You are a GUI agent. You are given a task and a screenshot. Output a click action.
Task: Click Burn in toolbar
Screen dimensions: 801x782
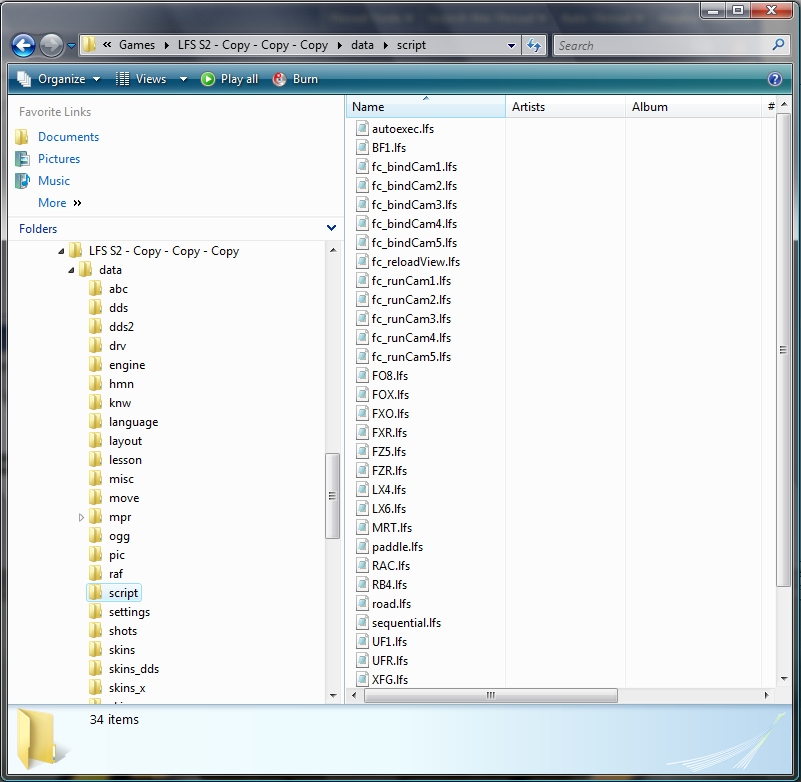[296, 79]
